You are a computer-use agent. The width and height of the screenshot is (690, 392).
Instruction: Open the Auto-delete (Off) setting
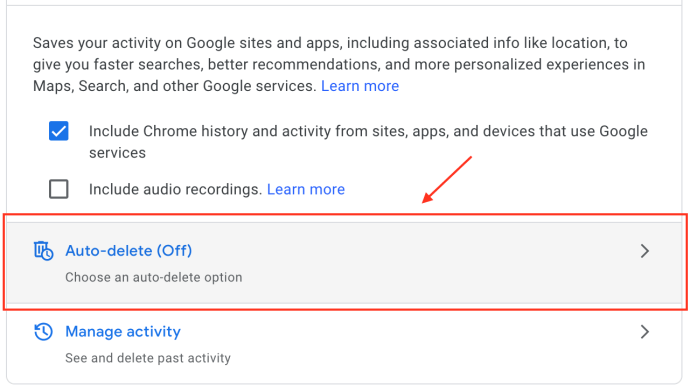(x=128, y=251)
